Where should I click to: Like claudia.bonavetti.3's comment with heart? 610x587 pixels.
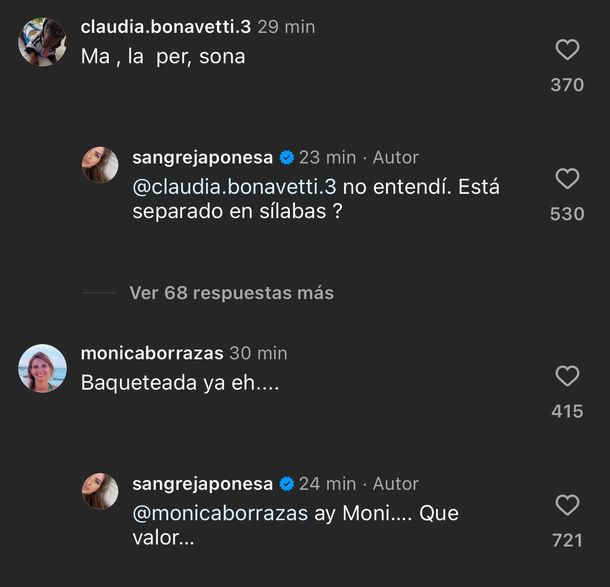click(x=567, y=50)
